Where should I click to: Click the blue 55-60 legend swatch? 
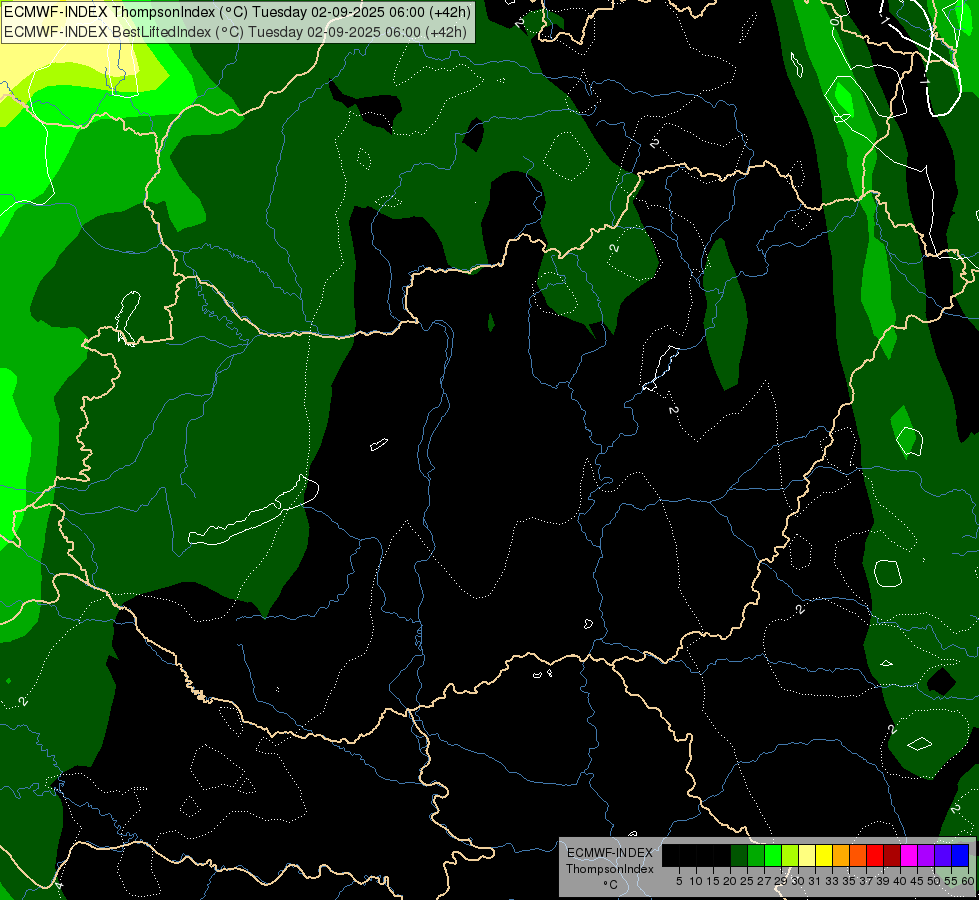[x=960, y=855]
